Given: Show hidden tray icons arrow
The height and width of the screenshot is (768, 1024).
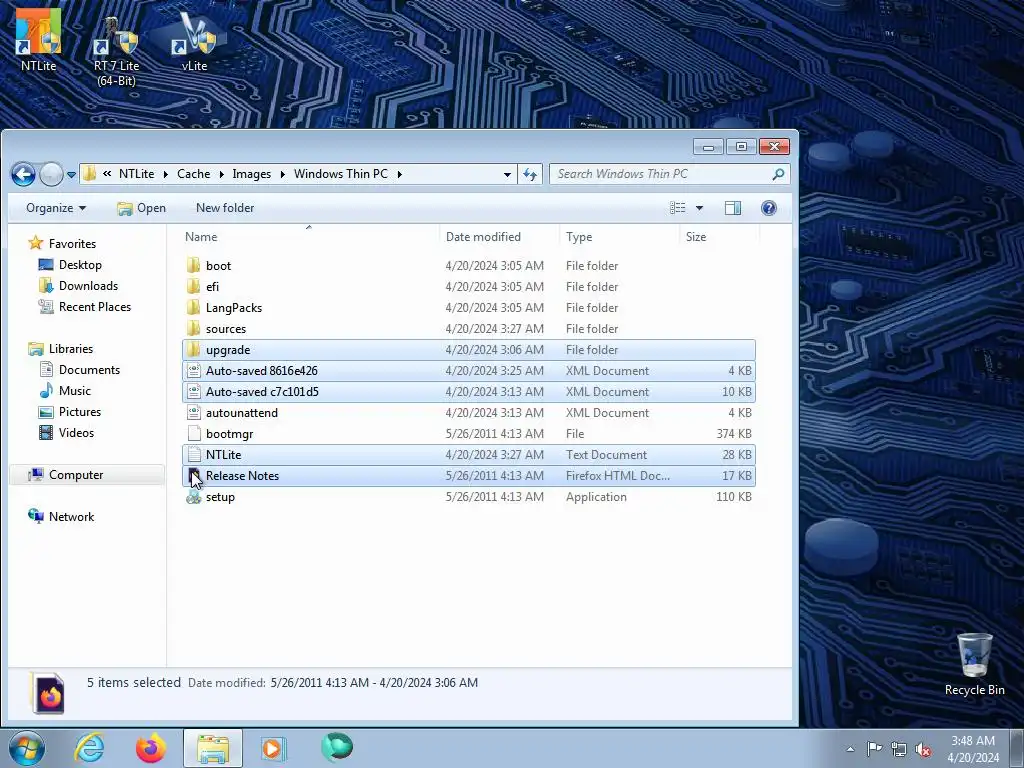Looking at the screenshot, I should coord(850,749).
